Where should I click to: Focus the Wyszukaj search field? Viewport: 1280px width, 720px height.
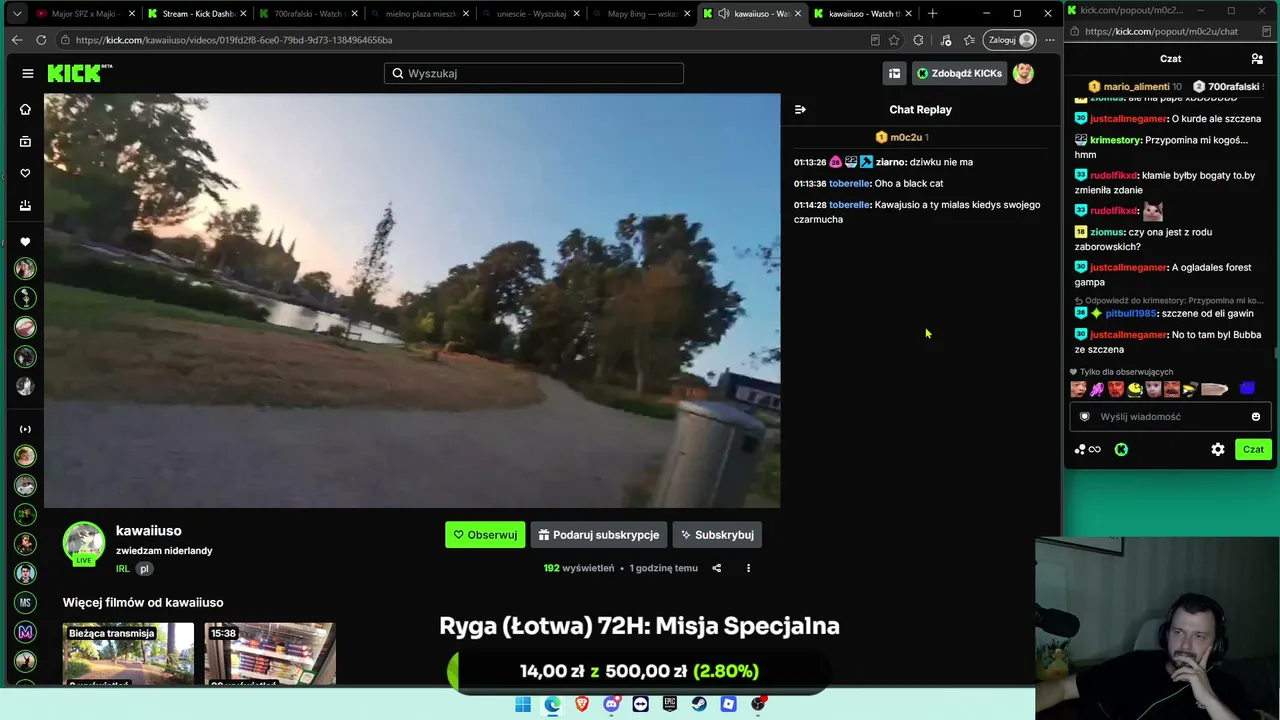tap(534, 73)
